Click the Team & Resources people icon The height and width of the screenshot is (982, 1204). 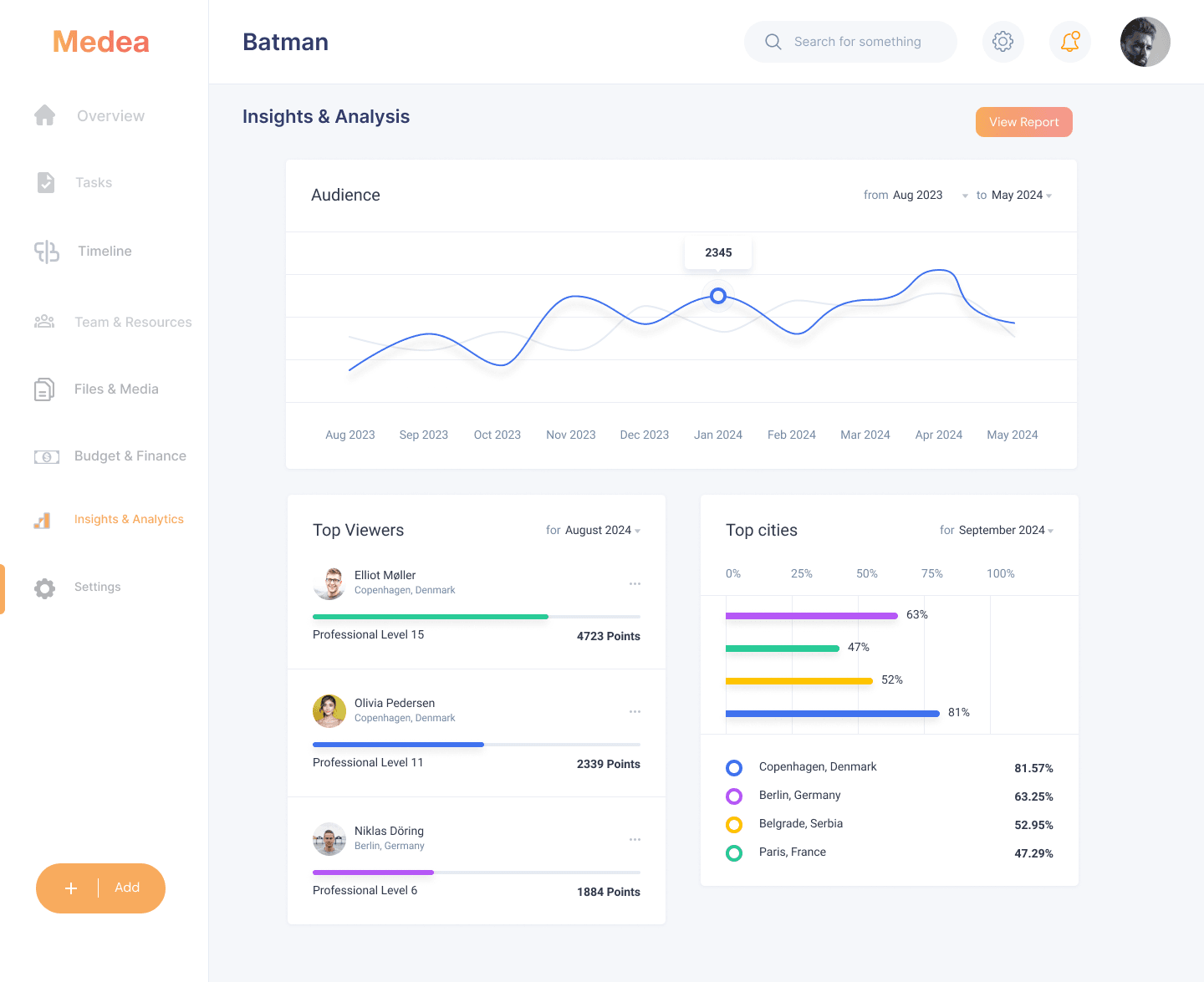[44, 322]
